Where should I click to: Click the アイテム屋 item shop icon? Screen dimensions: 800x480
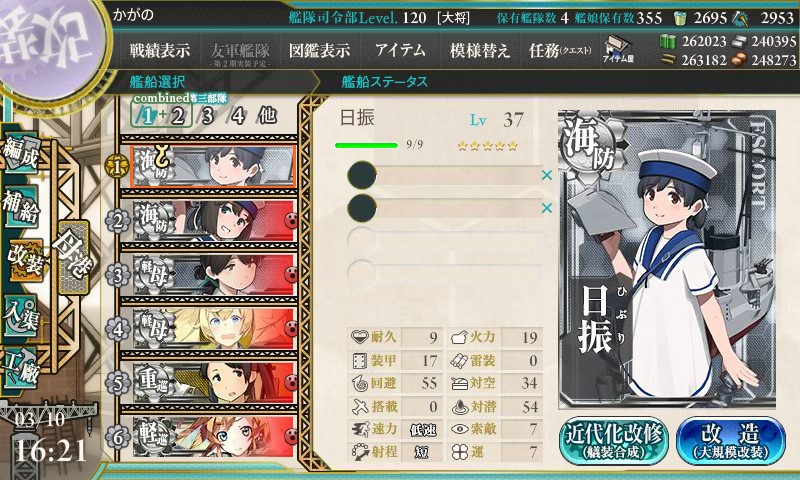click(x=618, y=49)
